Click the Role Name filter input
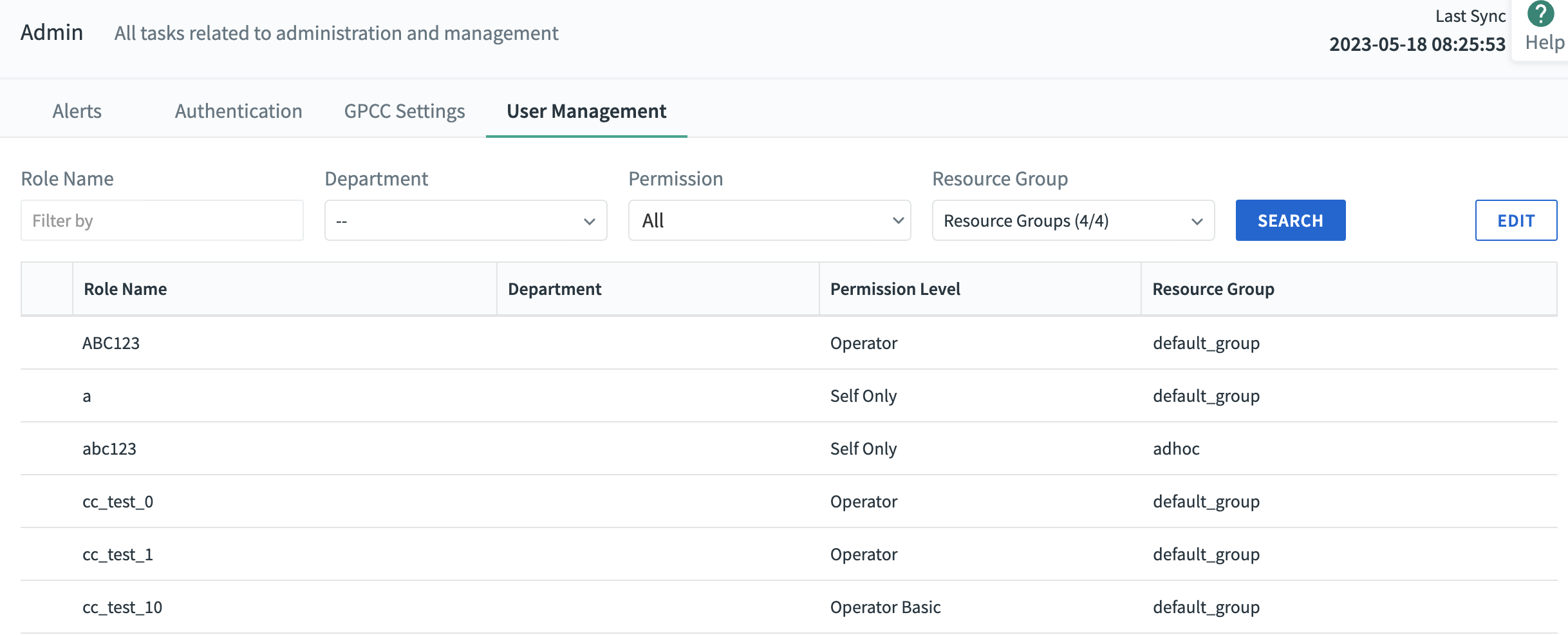 [162, 220]
